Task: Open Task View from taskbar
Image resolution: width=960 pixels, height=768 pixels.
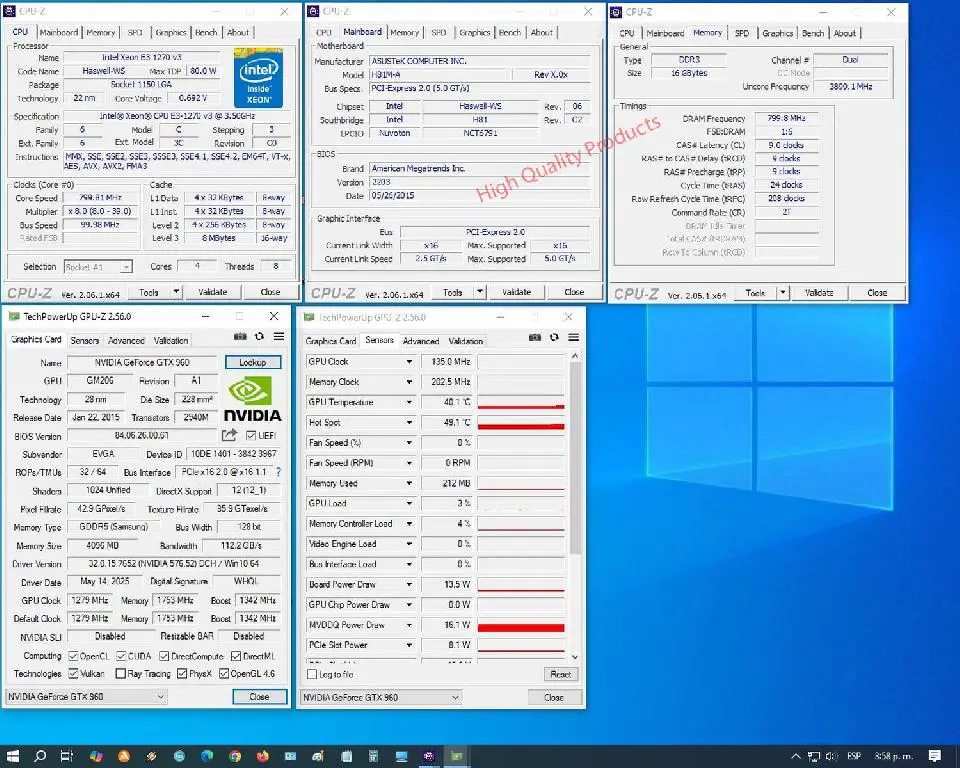Action: click(x=67, y=756)
